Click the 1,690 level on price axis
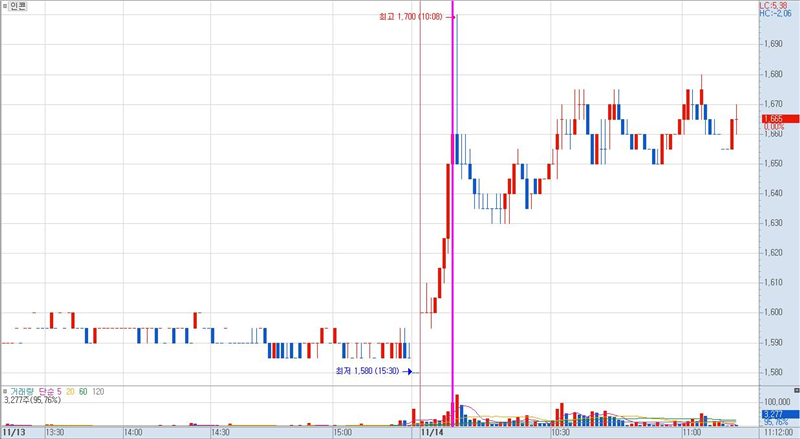This screenshot has width=800, height=439. pos(774,44)
